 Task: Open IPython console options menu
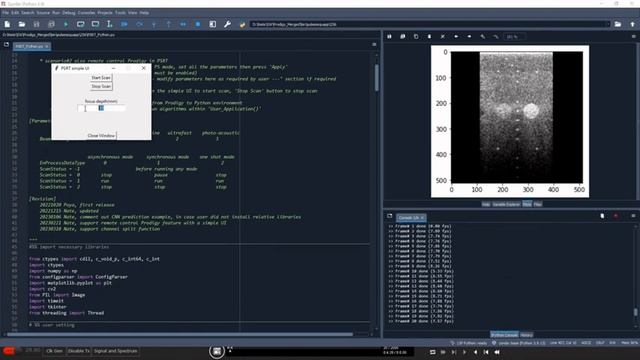coord(633,216)
